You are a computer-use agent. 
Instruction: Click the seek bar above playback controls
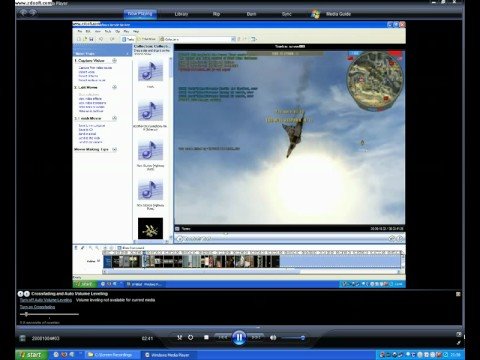(x=239, y=327)
